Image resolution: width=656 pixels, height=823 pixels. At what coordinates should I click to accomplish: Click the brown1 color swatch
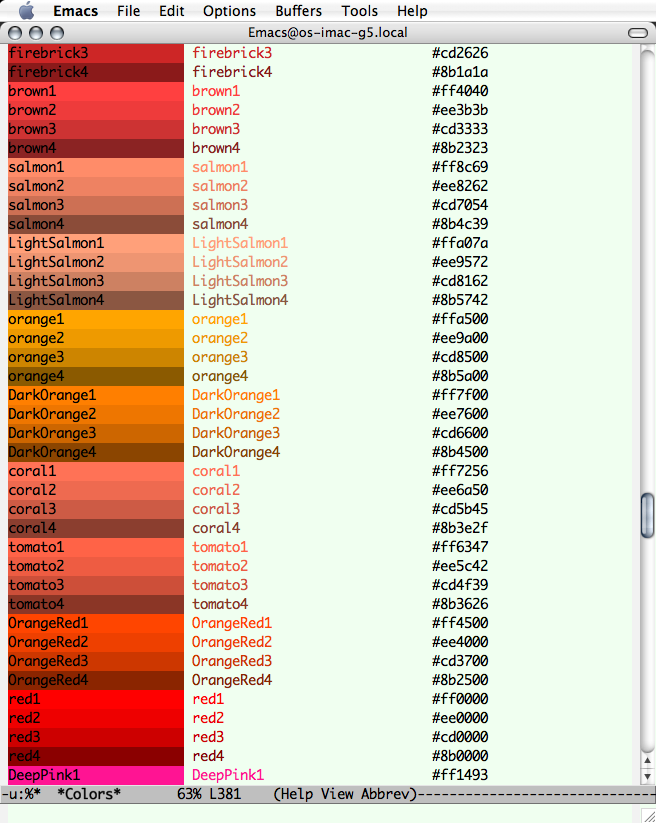(x=96, y=91)
